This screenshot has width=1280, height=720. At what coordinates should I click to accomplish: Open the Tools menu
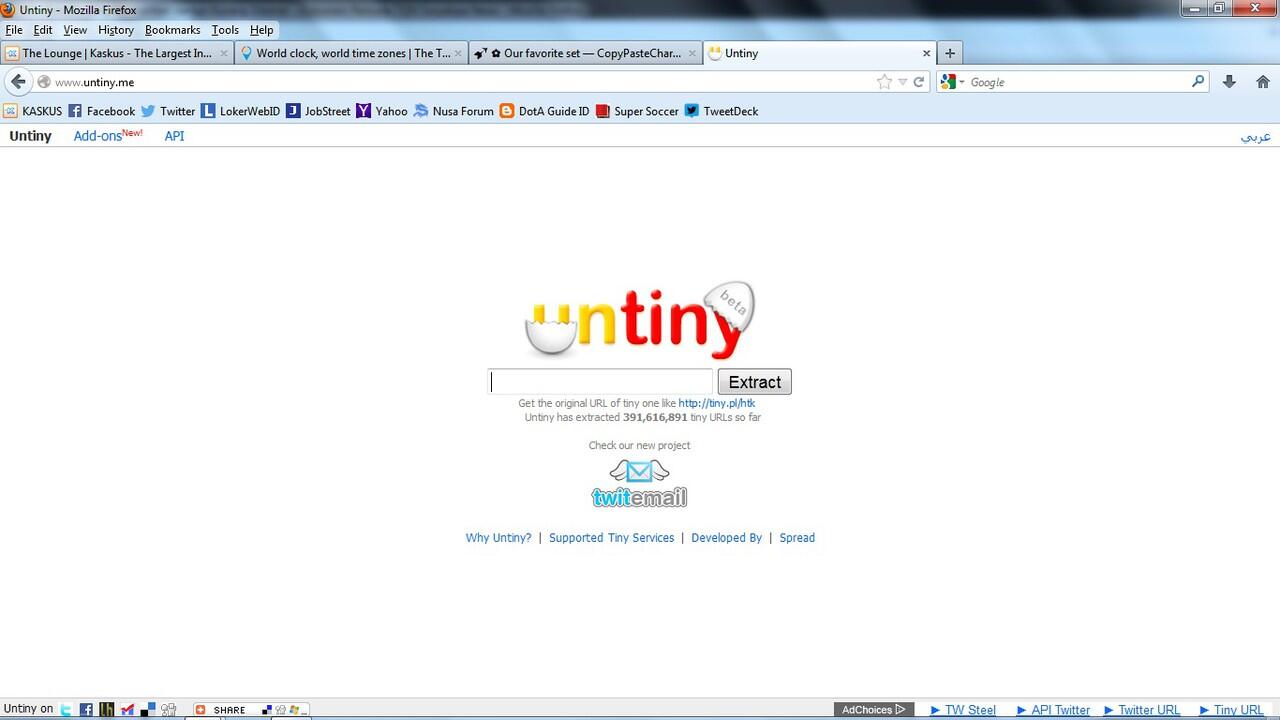pos(225,30)
